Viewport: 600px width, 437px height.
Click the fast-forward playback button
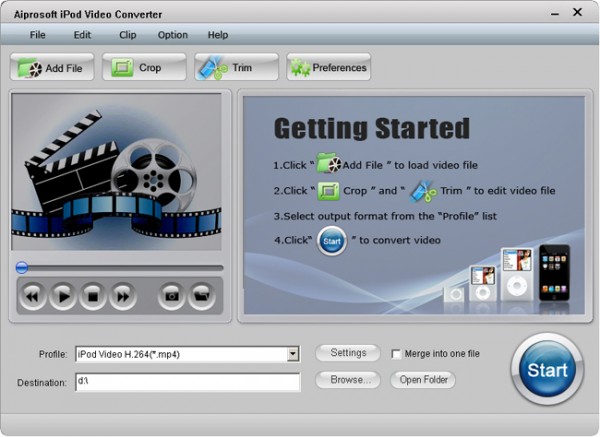pos(123,296)
